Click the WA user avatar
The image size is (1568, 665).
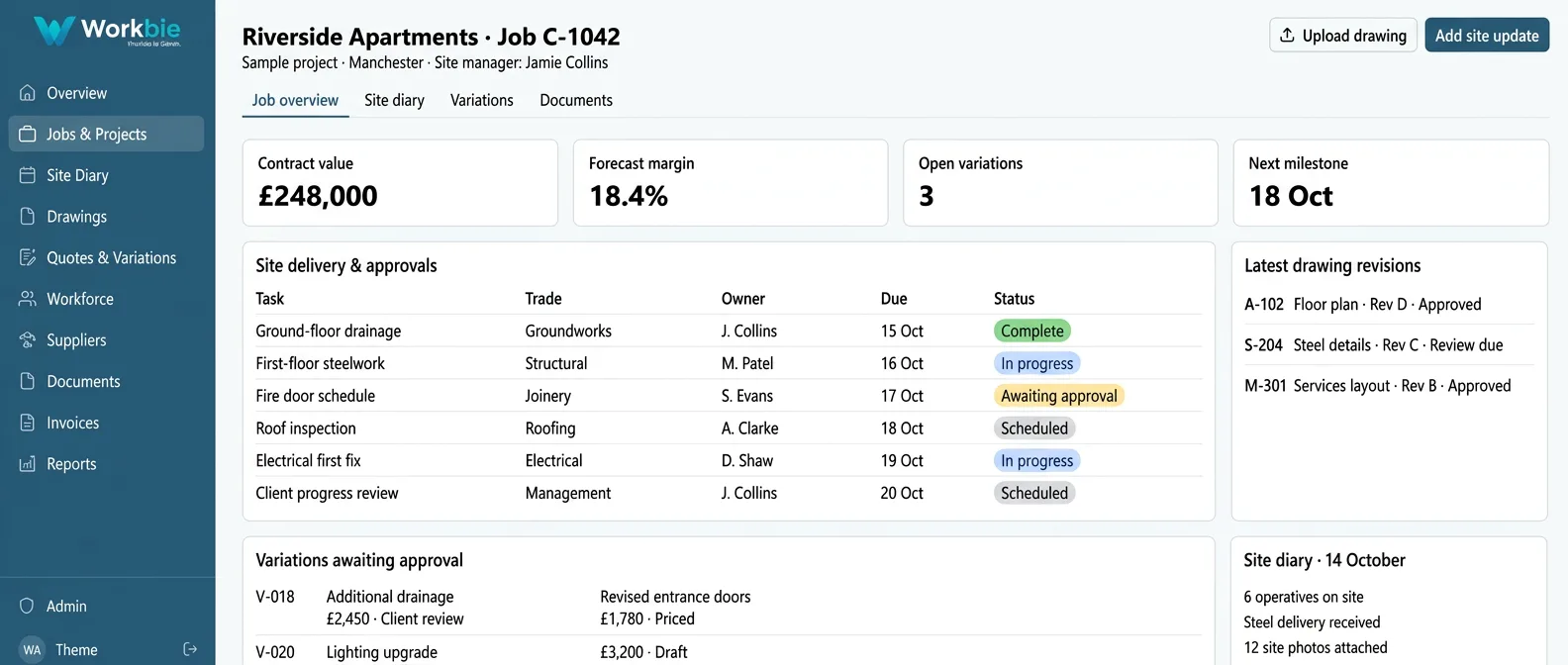[32, 650]
